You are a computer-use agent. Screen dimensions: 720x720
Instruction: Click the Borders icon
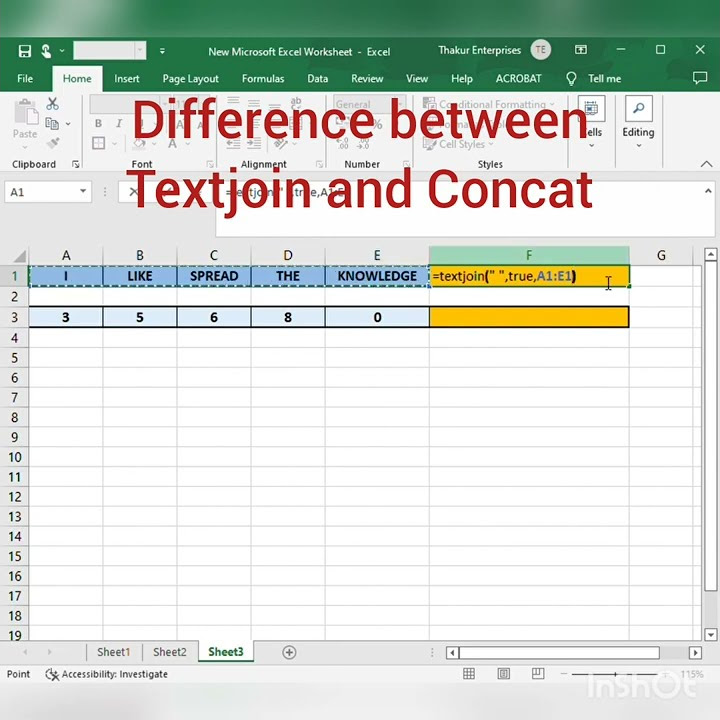pos(98,143)
